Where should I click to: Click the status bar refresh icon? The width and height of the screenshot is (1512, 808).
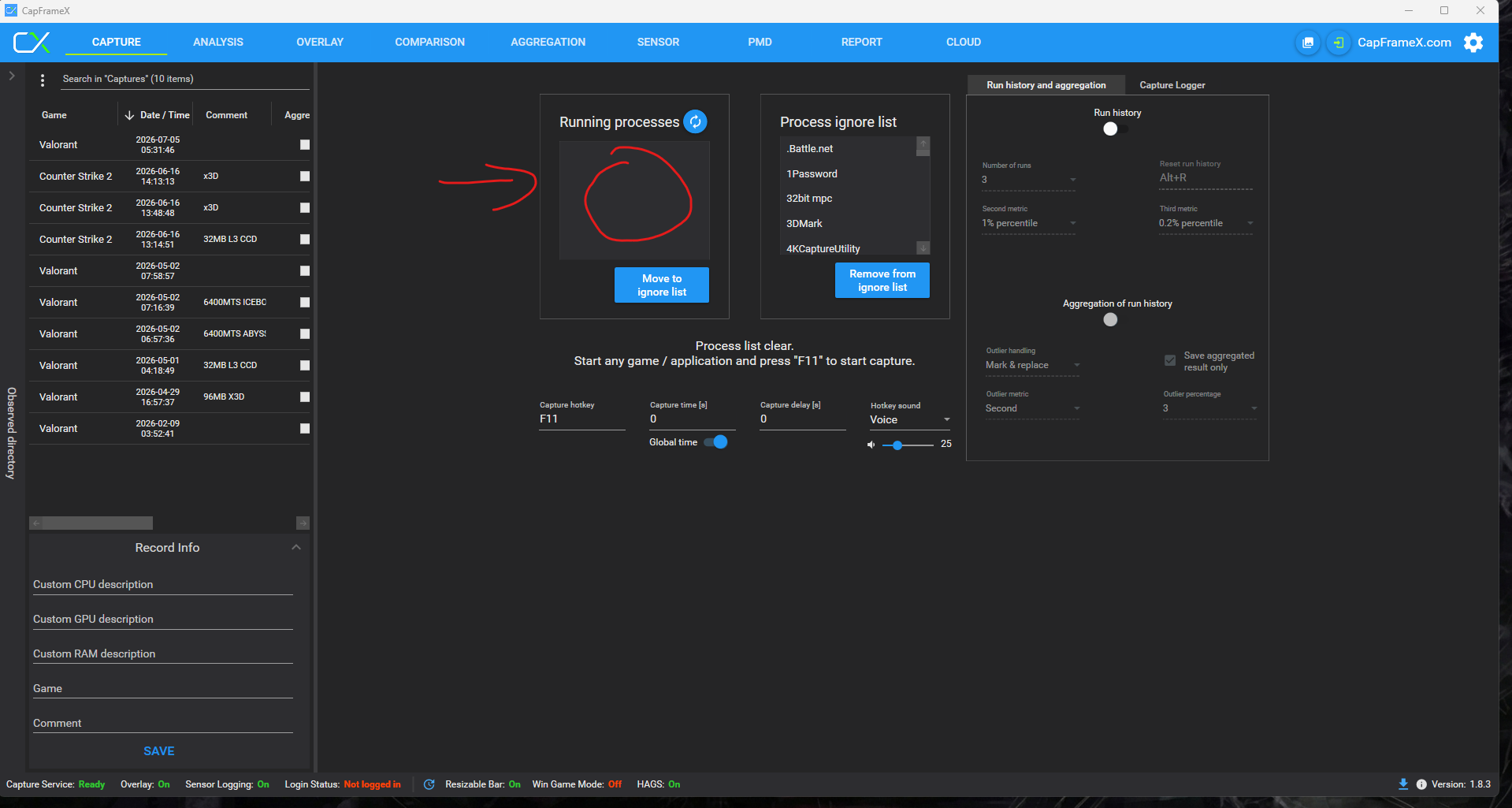coord(429,784)
